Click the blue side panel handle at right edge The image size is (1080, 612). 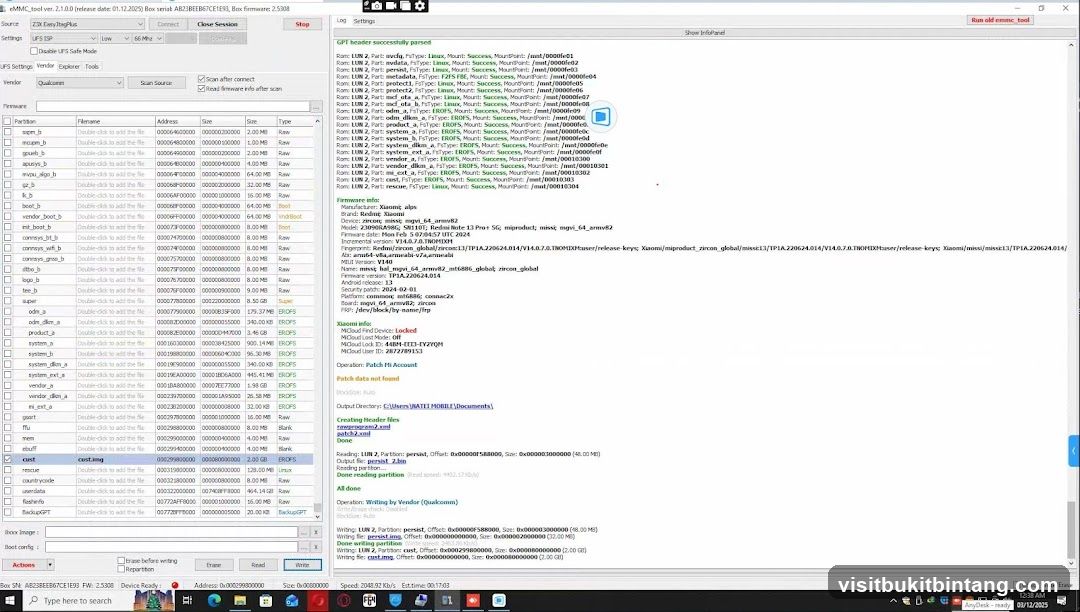1074,451
